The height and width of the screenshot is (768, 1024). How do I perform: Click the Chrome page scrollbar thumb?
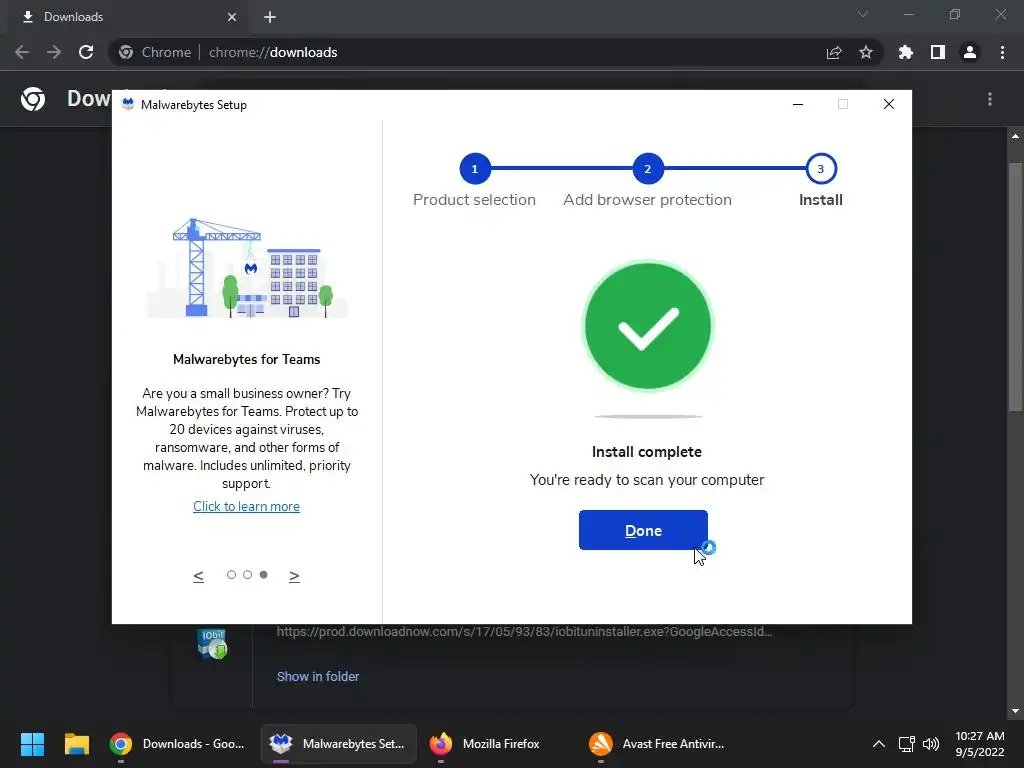tap(1015, 286)
